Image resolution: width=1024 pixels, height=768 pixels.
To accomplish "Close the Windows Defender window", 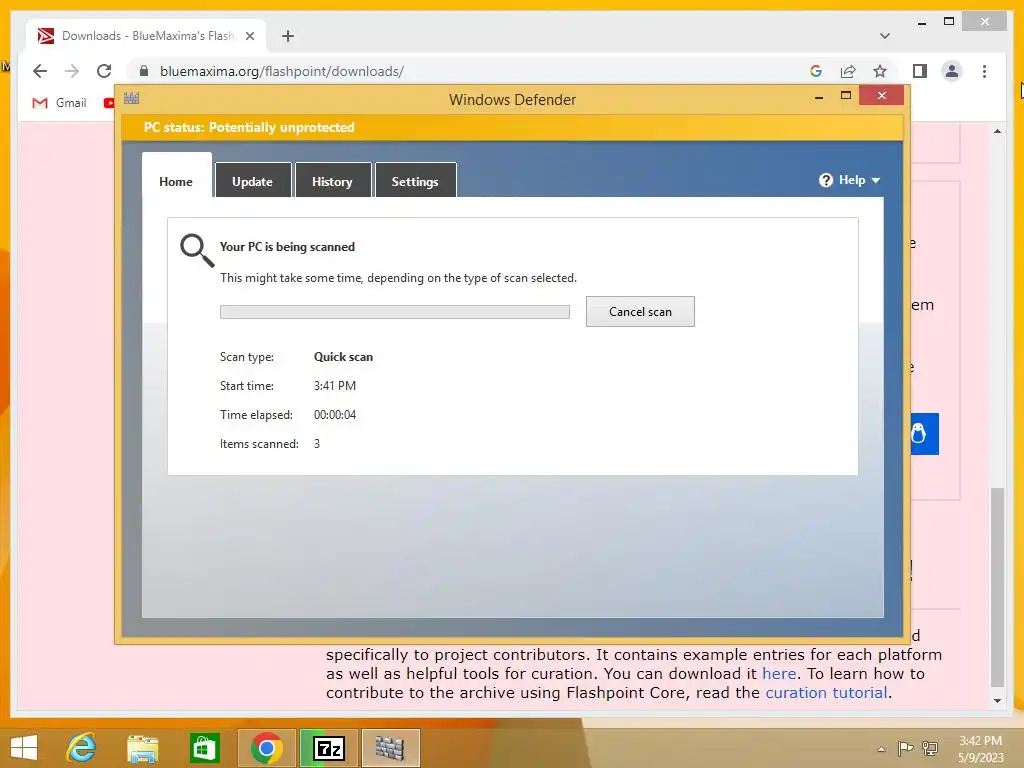I will pyautogui.click(x=882, y=96).
